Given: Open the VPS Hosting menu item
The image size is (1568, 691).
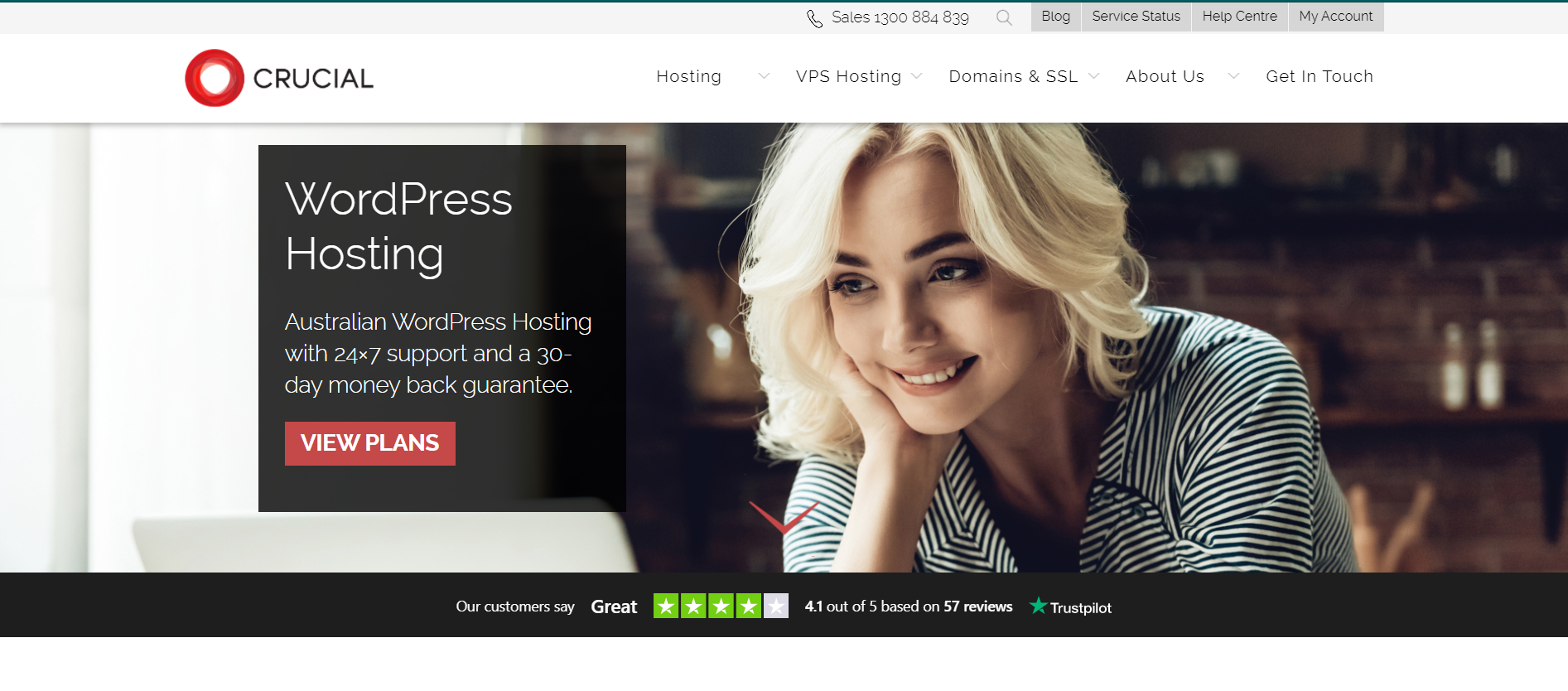Looking at the screenshot, I should click(848, 76).
